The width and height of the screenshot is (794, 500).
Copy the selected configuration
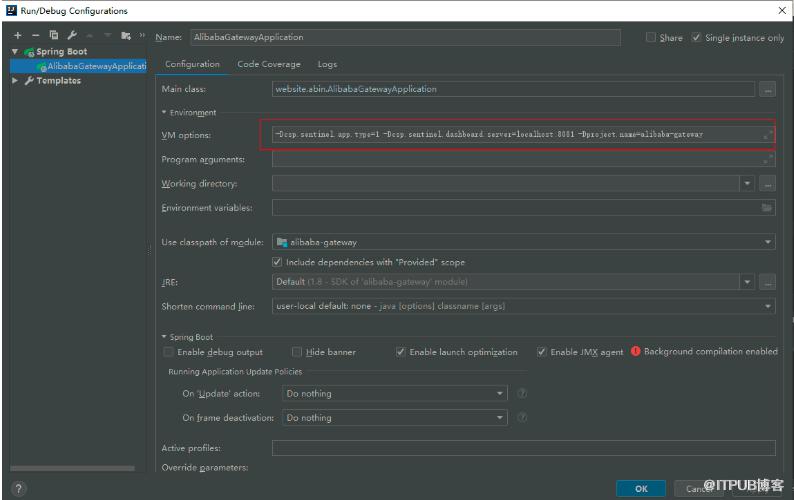tap(54, 35)
